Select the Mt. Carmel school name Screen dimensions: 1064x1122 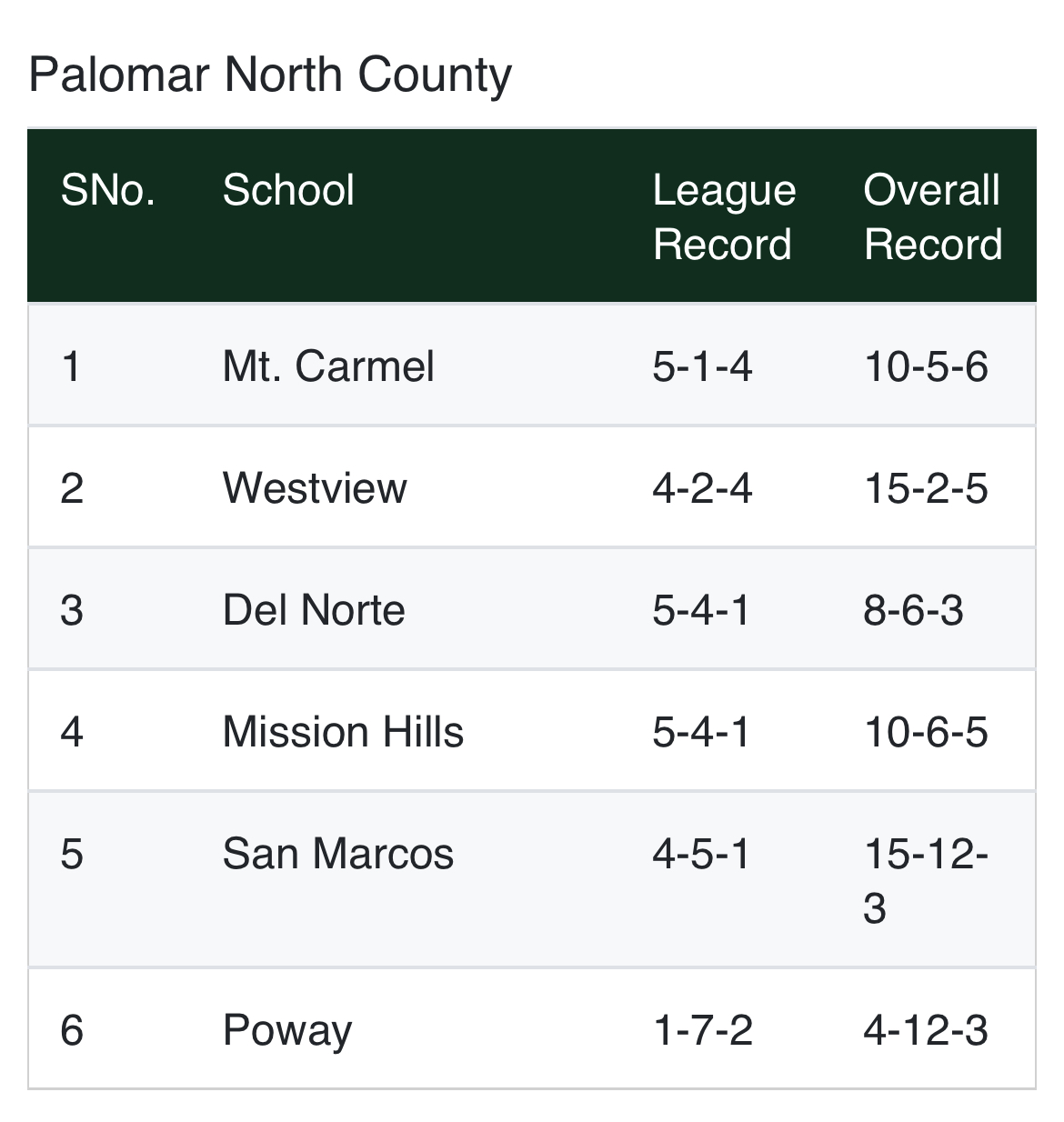coord(328,366)
